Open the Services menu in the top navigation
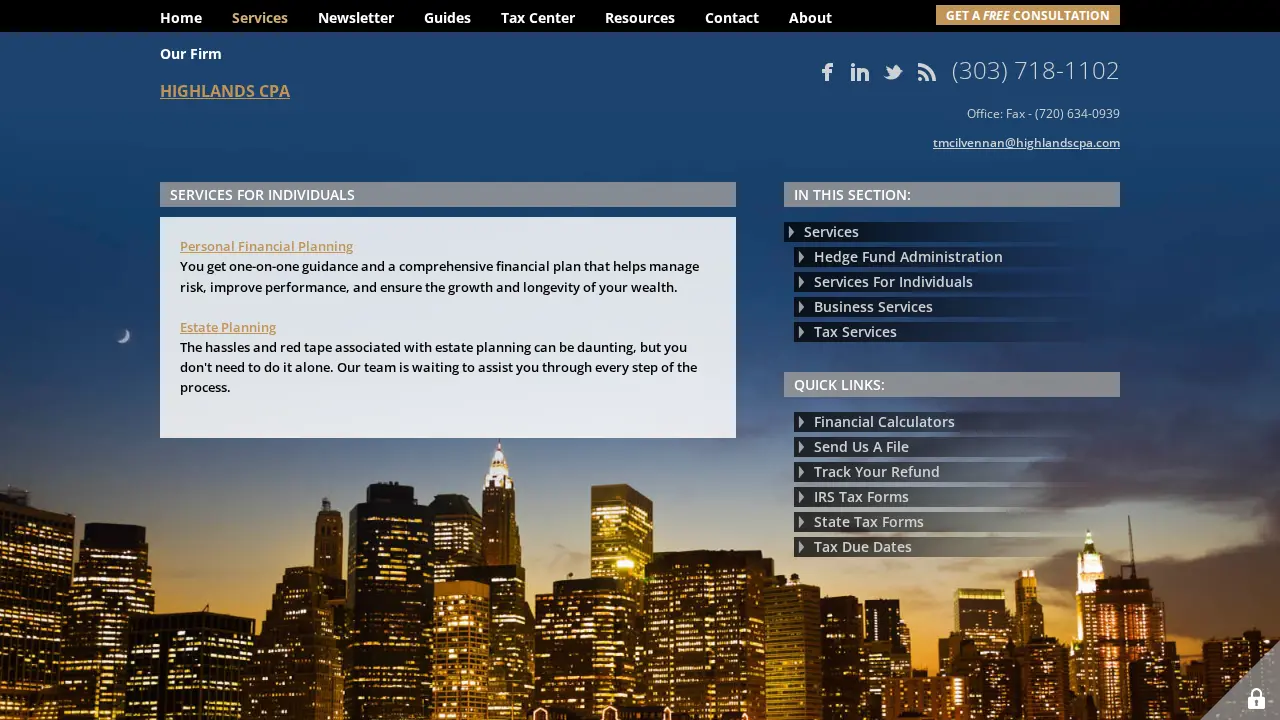 click(x=260, y=18)
